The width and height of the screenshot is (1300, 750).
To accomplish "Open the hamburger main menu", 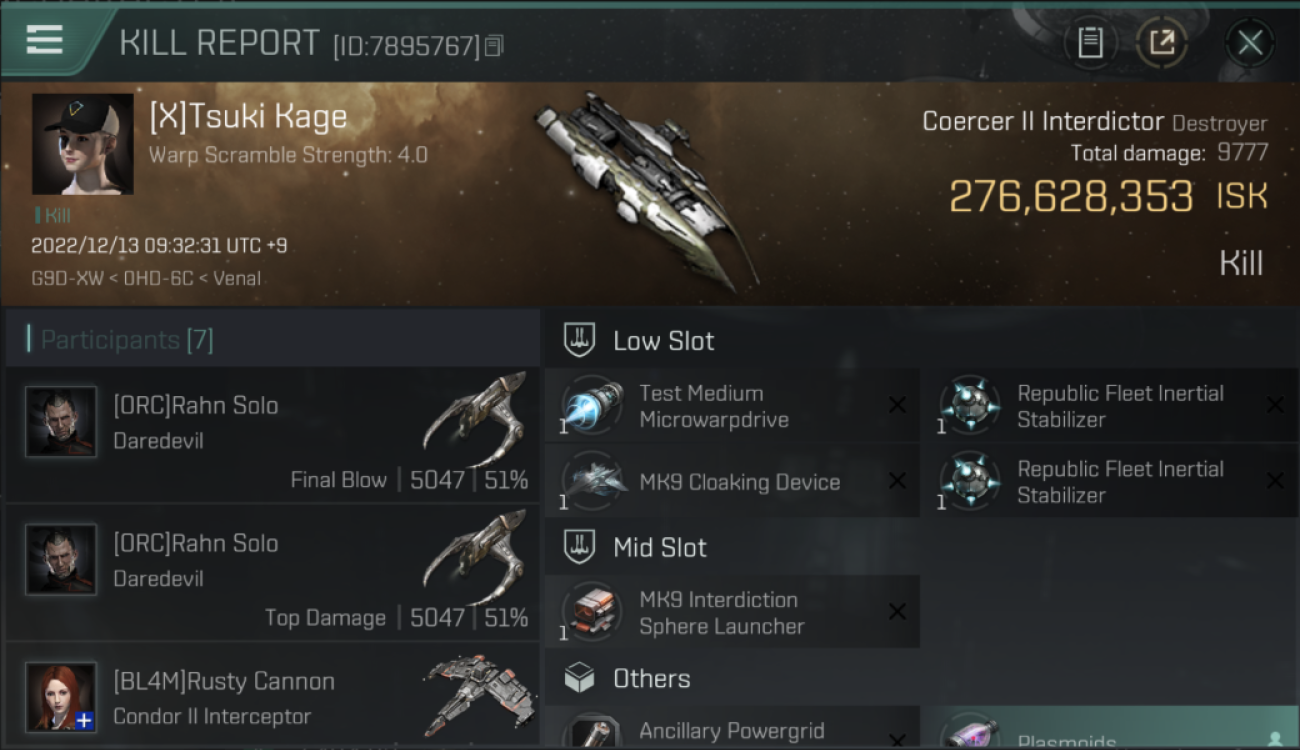I will [x=44, y=41].
